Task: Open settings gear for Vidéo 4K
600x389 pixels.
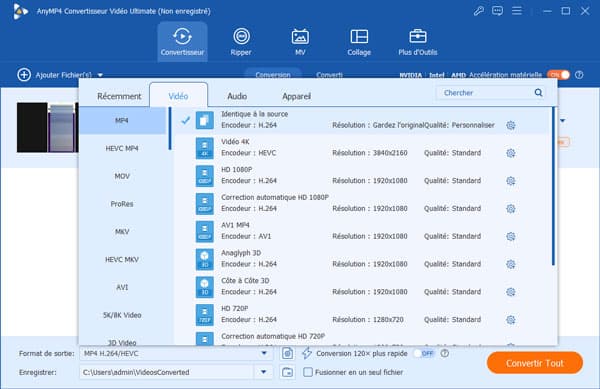Action: tap(510, 153)
